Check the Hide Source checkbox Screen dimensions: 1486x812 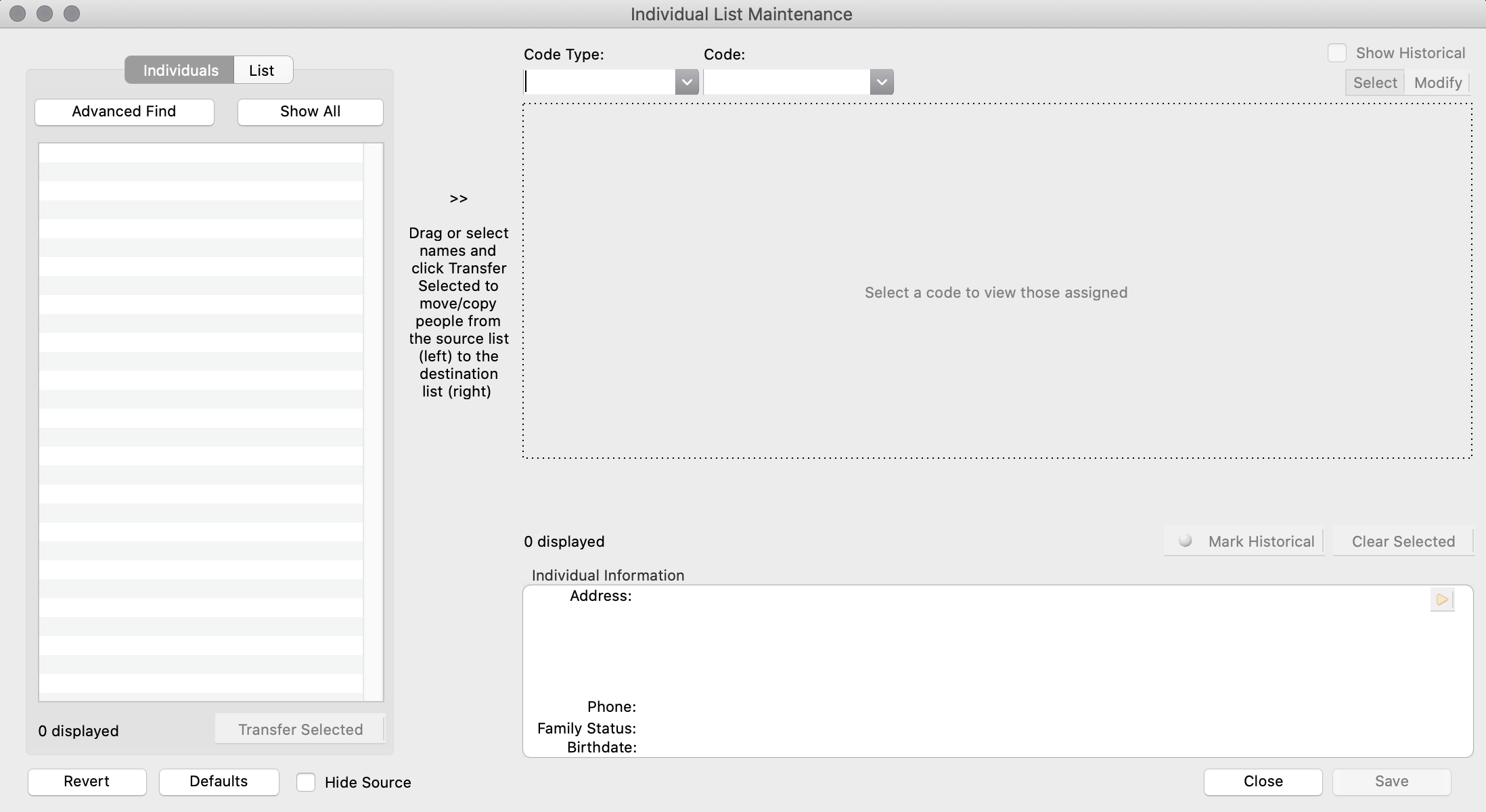(306, 782)
